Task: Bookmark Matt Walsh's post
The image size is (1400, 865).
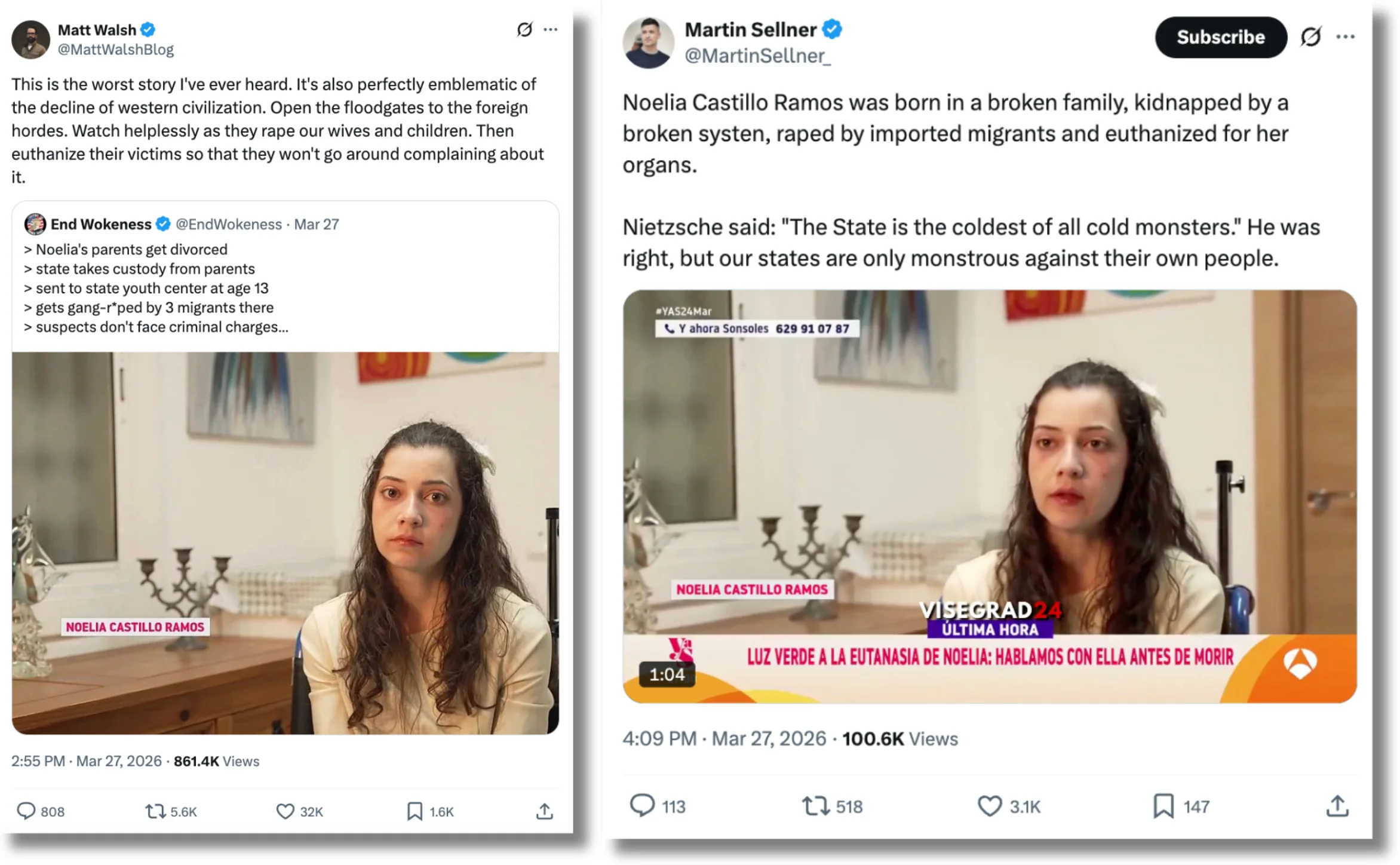Action: pos(415,811)
